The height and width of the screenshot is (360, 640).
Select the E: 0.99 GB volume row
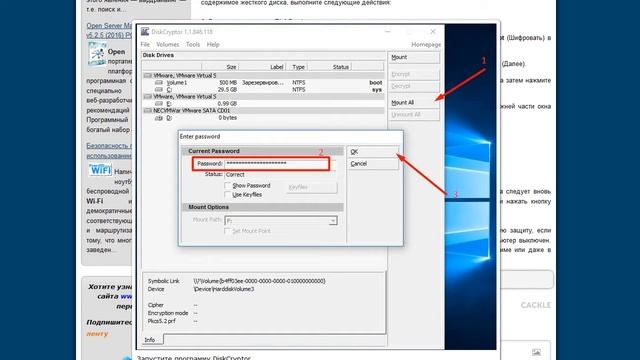[x=263, y=104]
